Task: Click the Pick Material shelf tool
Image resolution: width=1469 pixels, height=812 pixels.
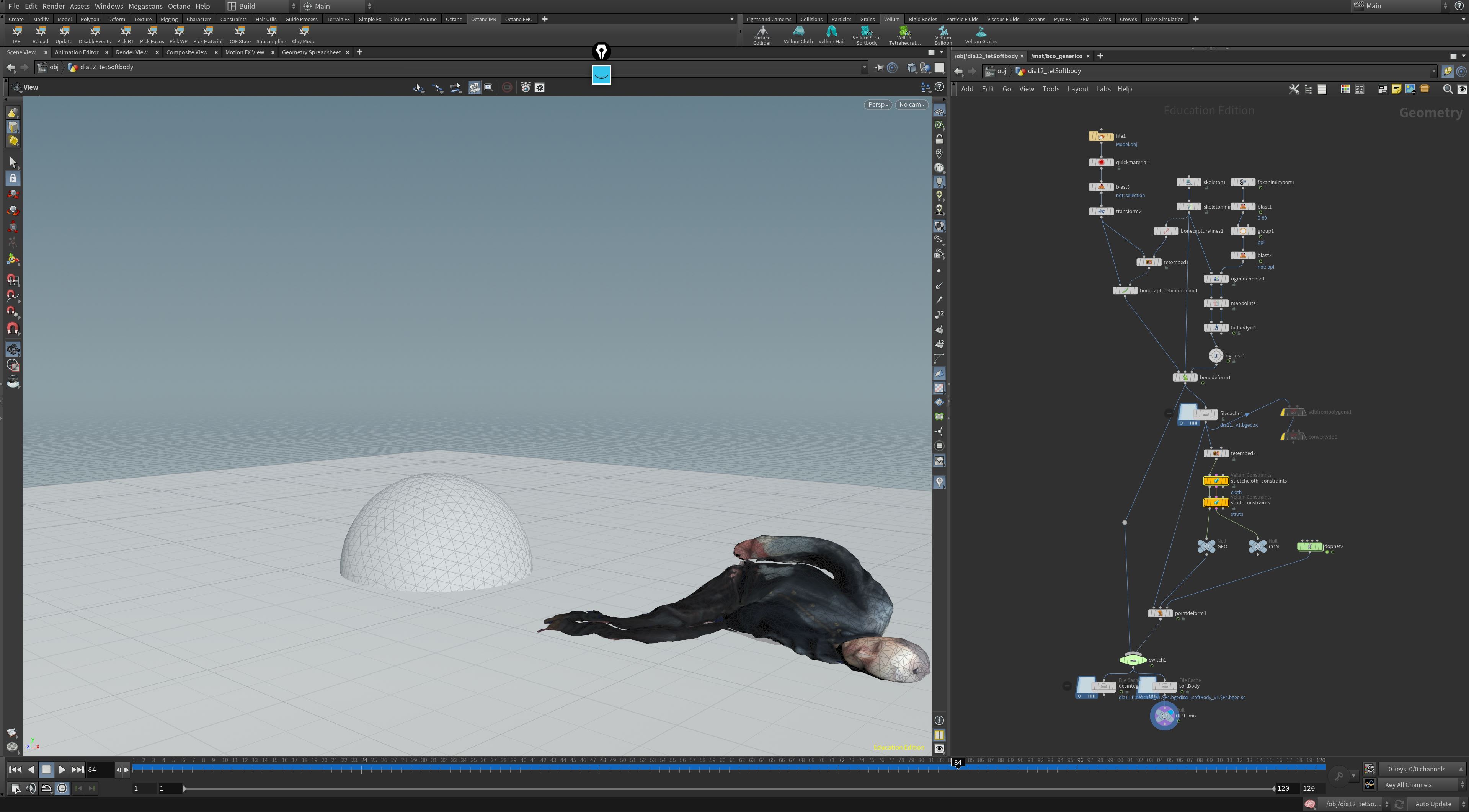Action: [x=207, y=35]
